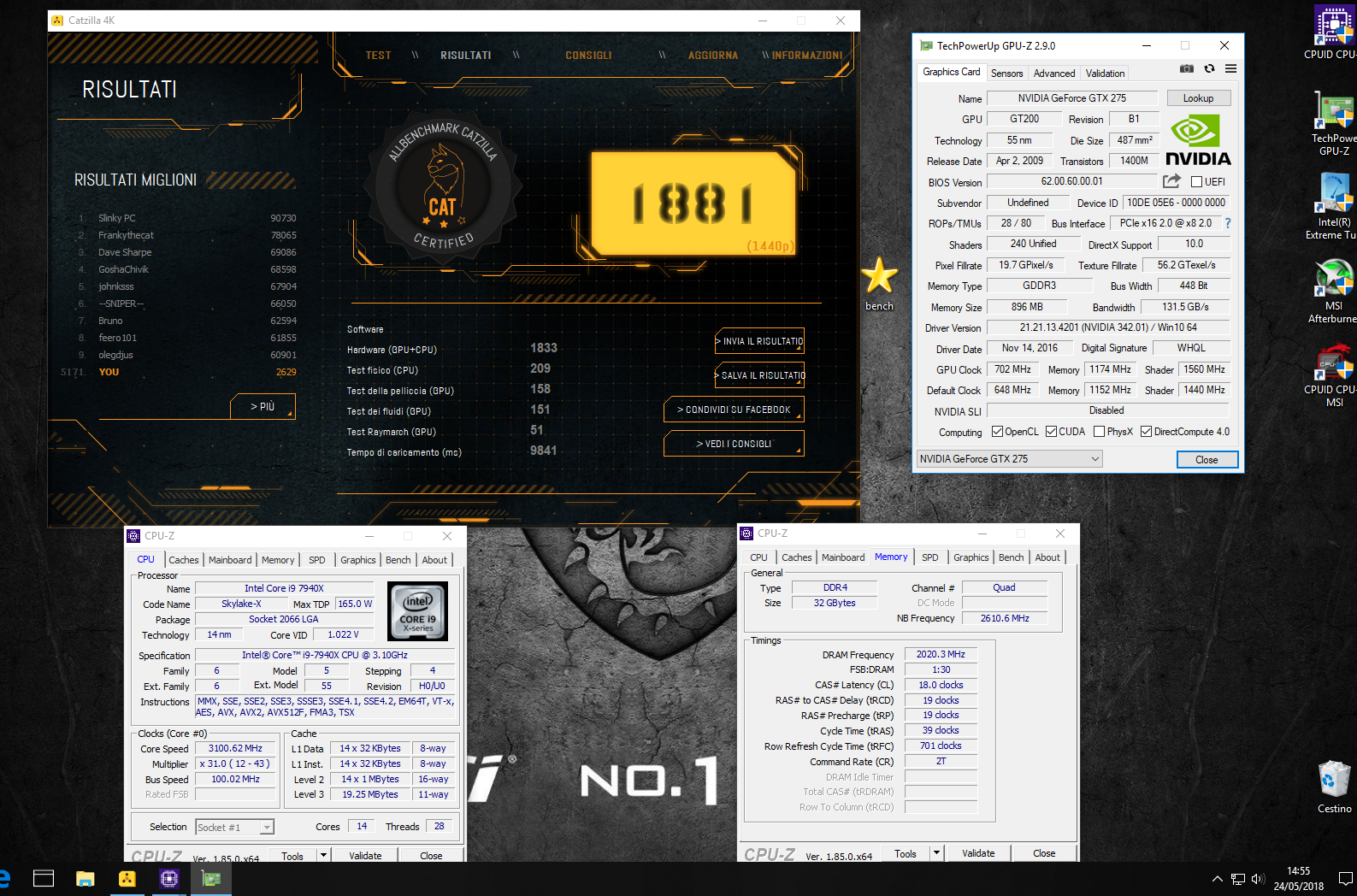
Task: Click the DRAM Frequency value 2020.3 MHz
Action: click(x=941, y=654)
